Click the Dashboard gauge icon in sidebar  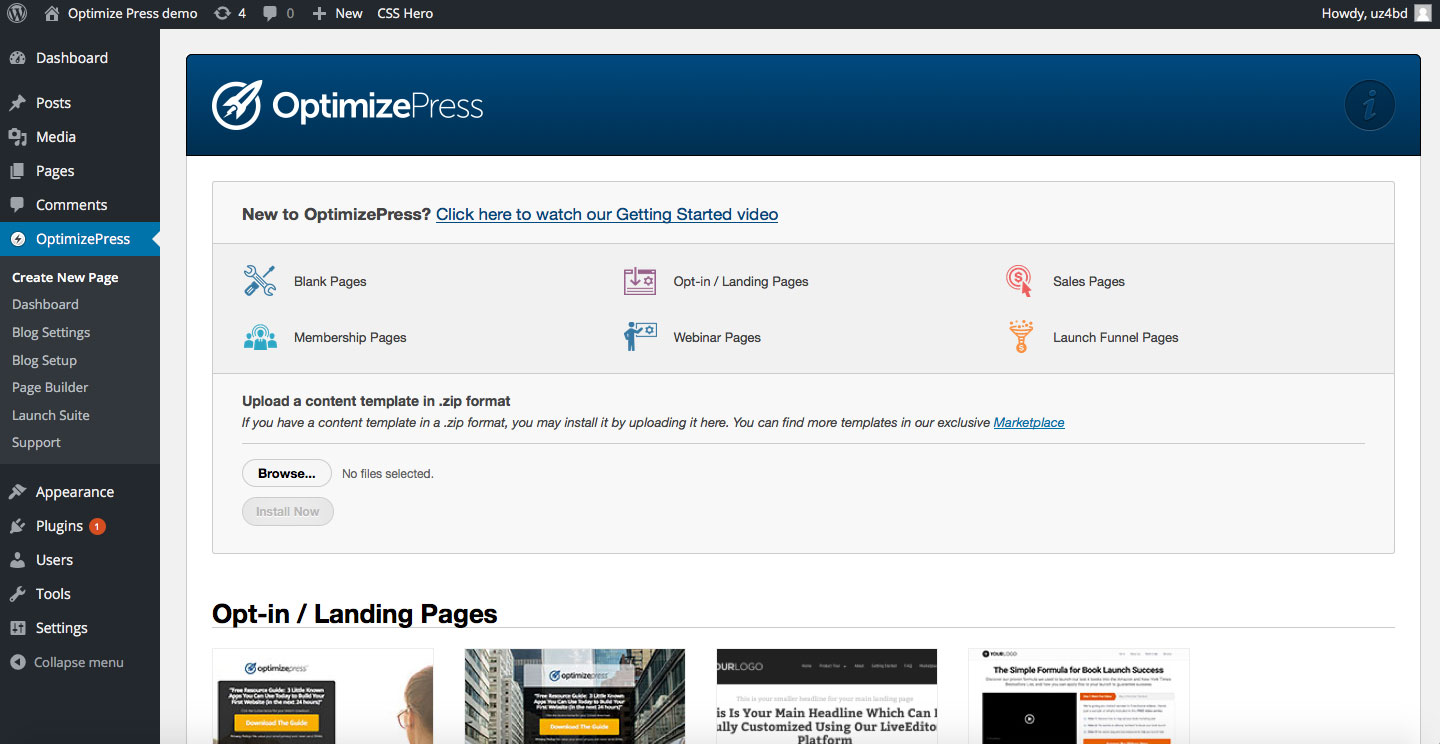(x=17, y=58)
